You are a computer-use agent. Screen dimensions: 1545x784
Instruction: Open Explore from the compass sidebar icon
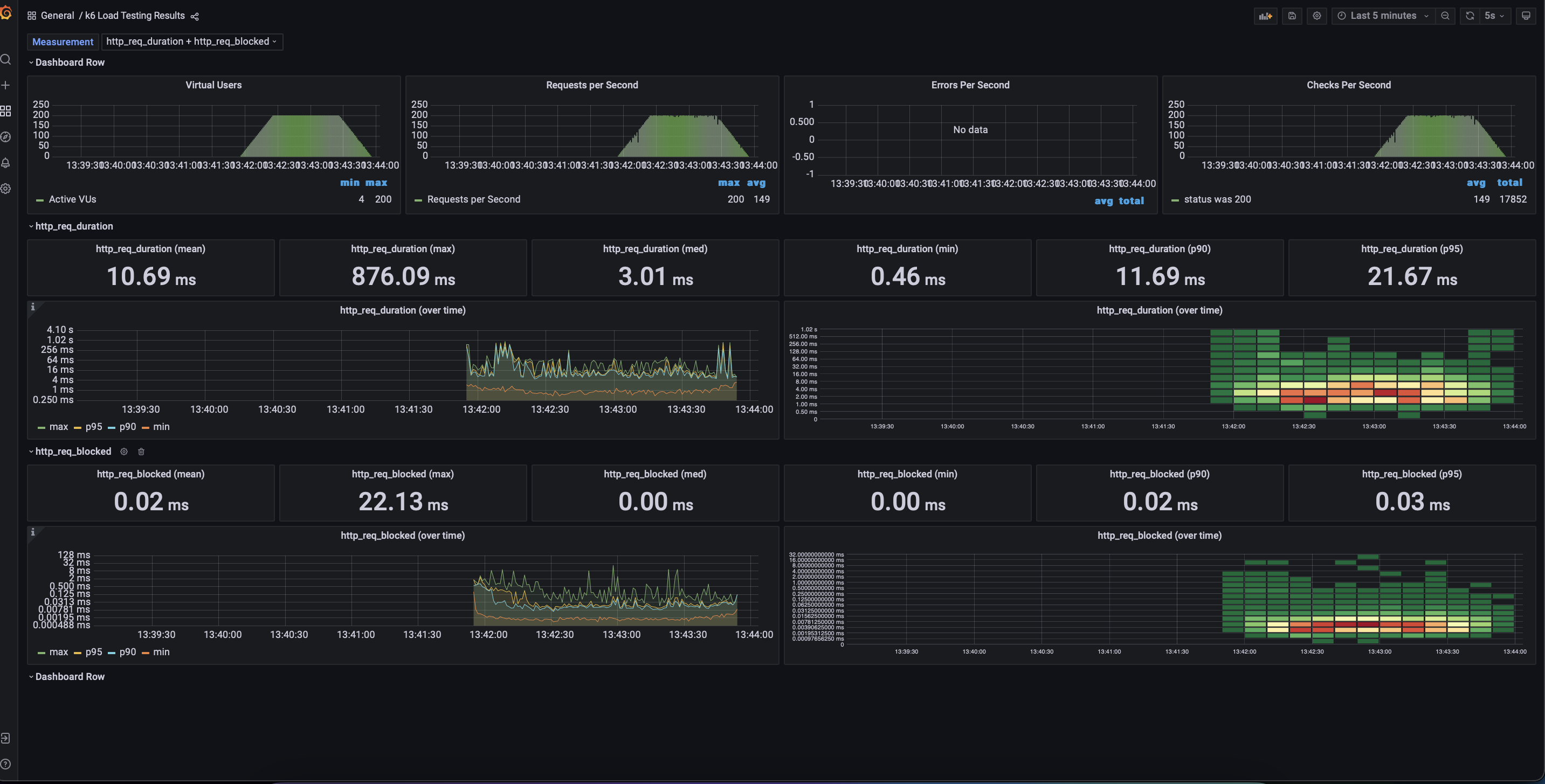6,137
